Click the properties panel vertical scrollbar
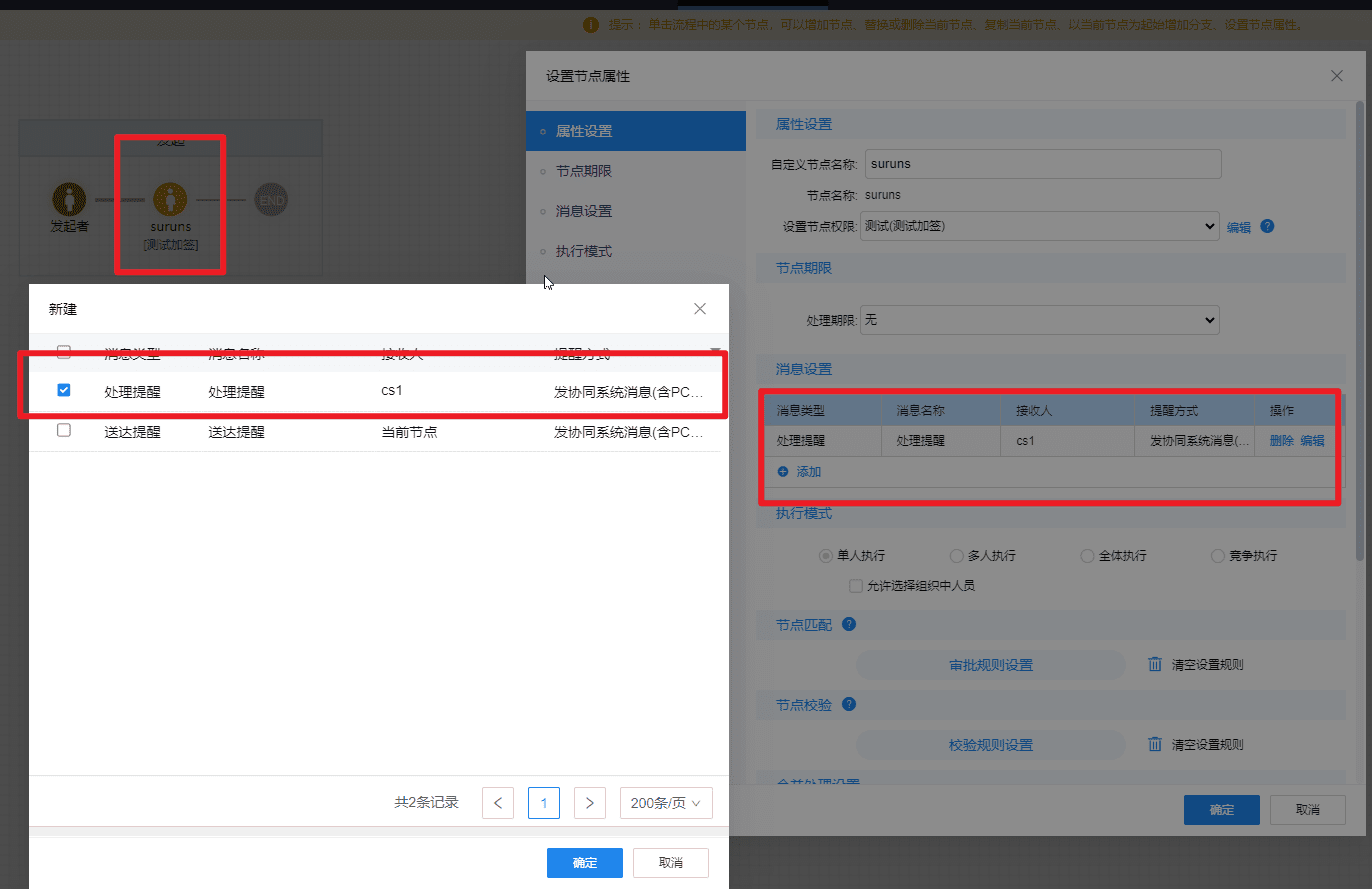Viewport: 1372px width, 889px height. 1359,330
